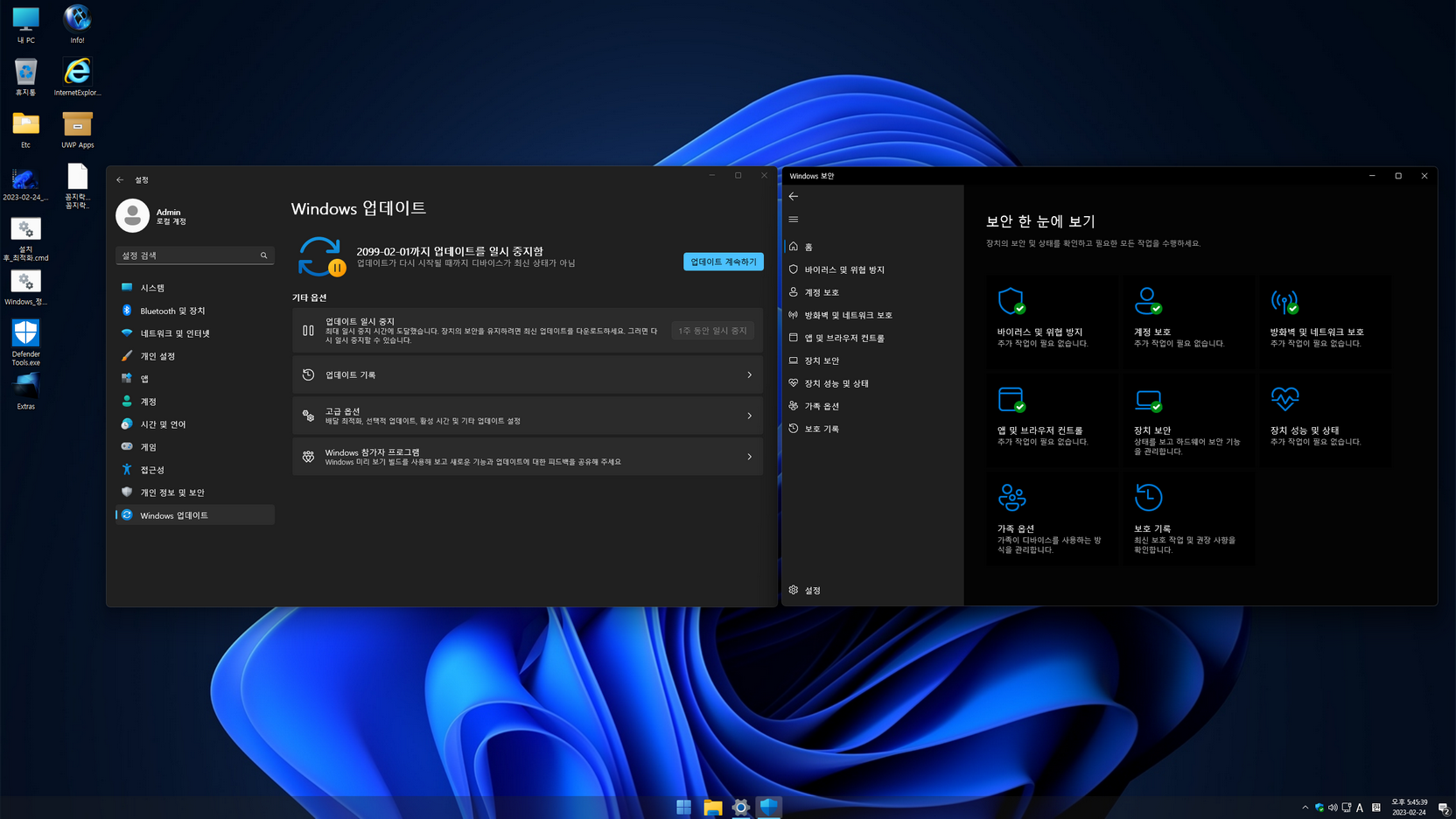
Task: Expand the Windows 참가자 프로그램 row chevron
Action: [x=749, y=457]
